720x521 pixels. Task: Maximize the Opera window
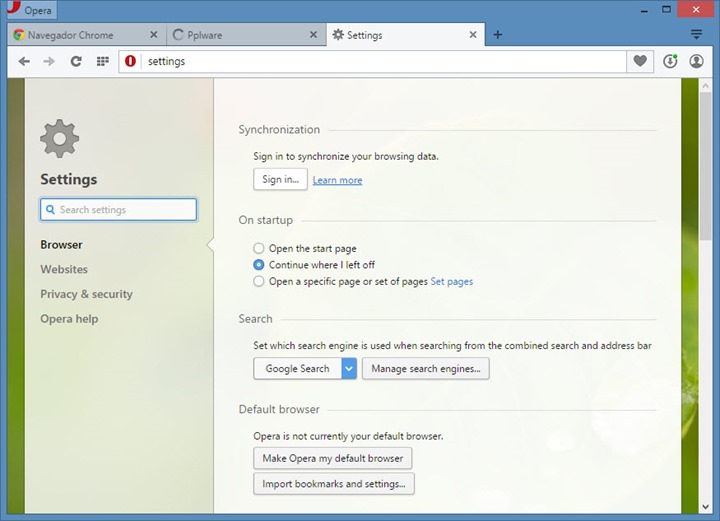(x=666, y=9)
